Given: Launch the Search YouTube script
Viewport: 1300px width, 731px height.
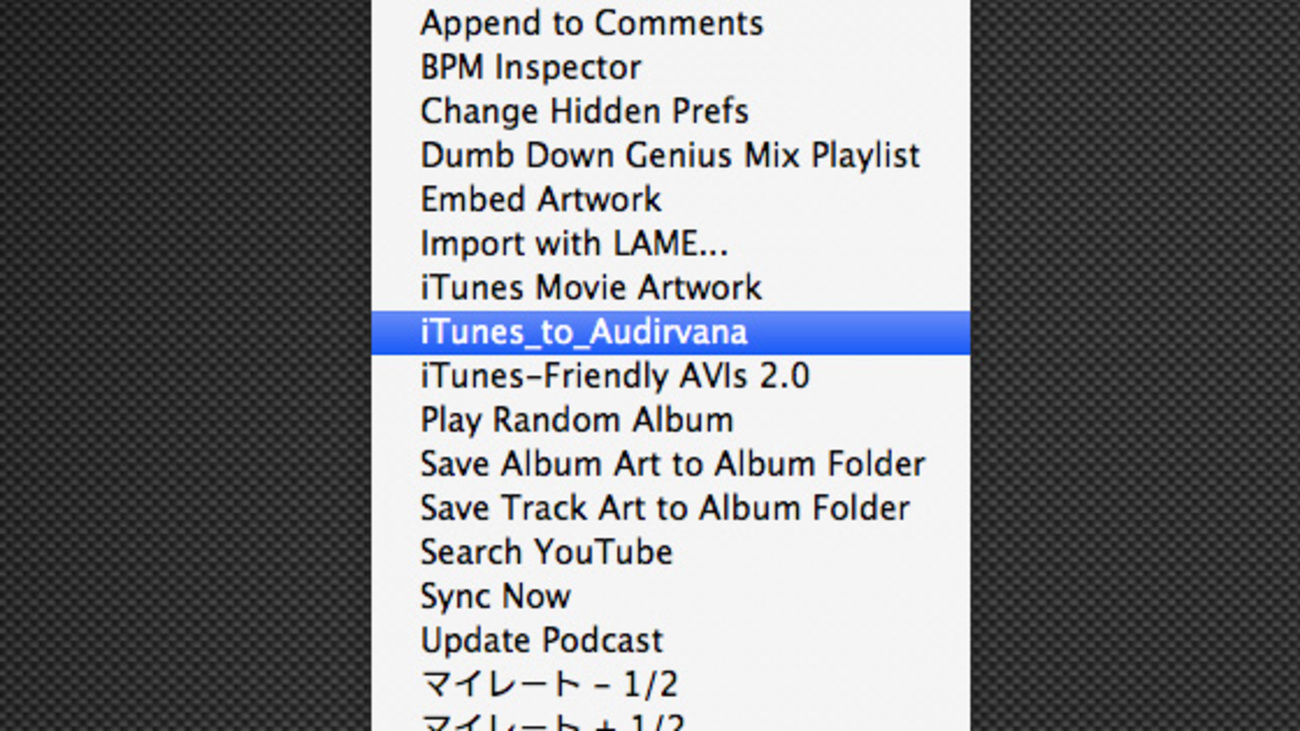Looking at the screenshot, I should [546, 552].
